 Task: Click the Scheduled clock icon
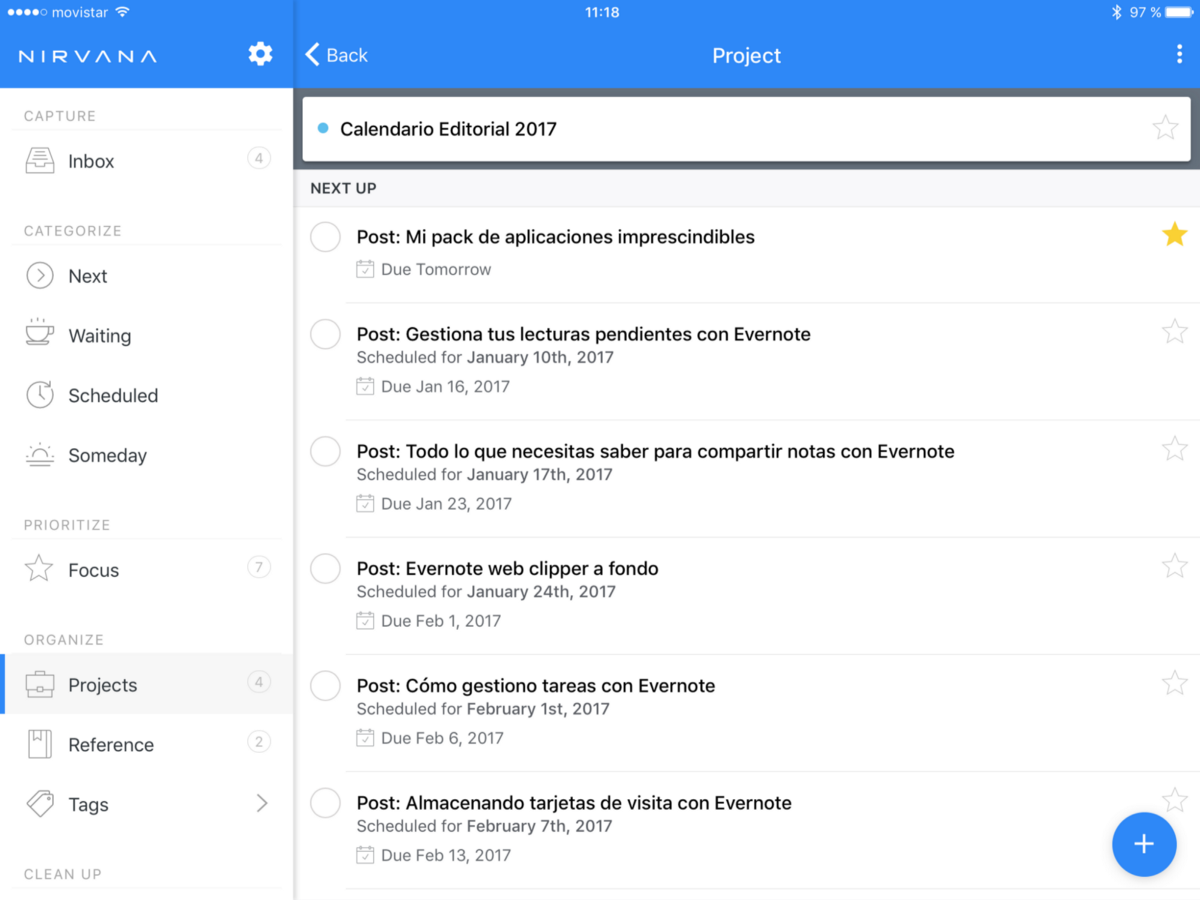click(40, 395)
